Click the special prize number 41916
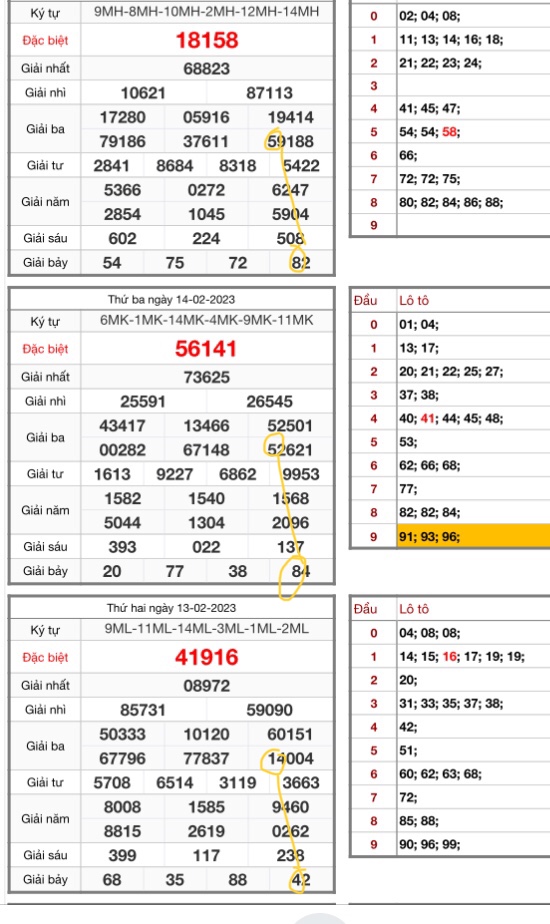 206,657
